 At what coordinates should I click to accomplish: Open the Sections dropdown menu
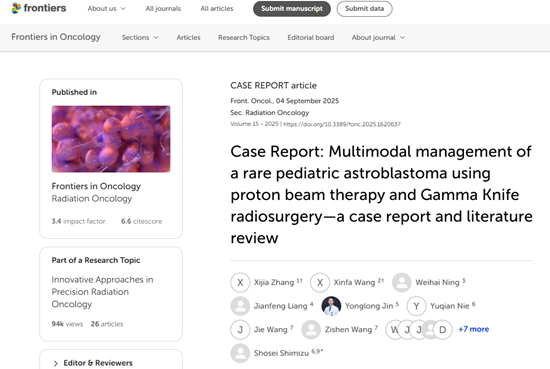[x=140, y=38]
